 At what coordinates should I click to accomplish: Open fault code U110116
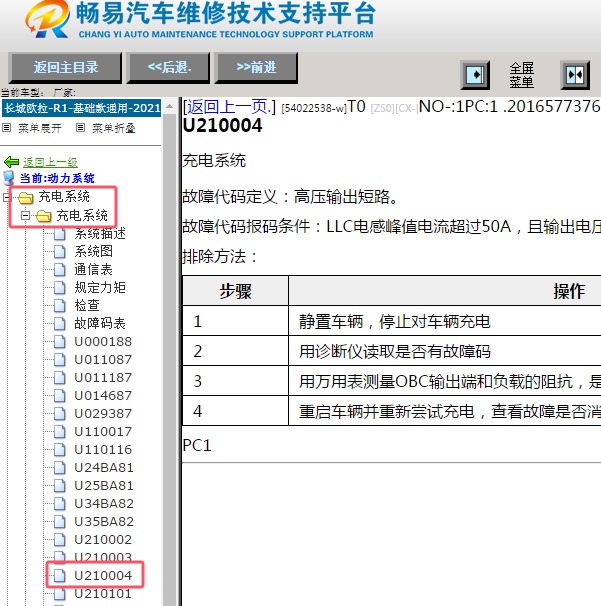pos(103,449)
